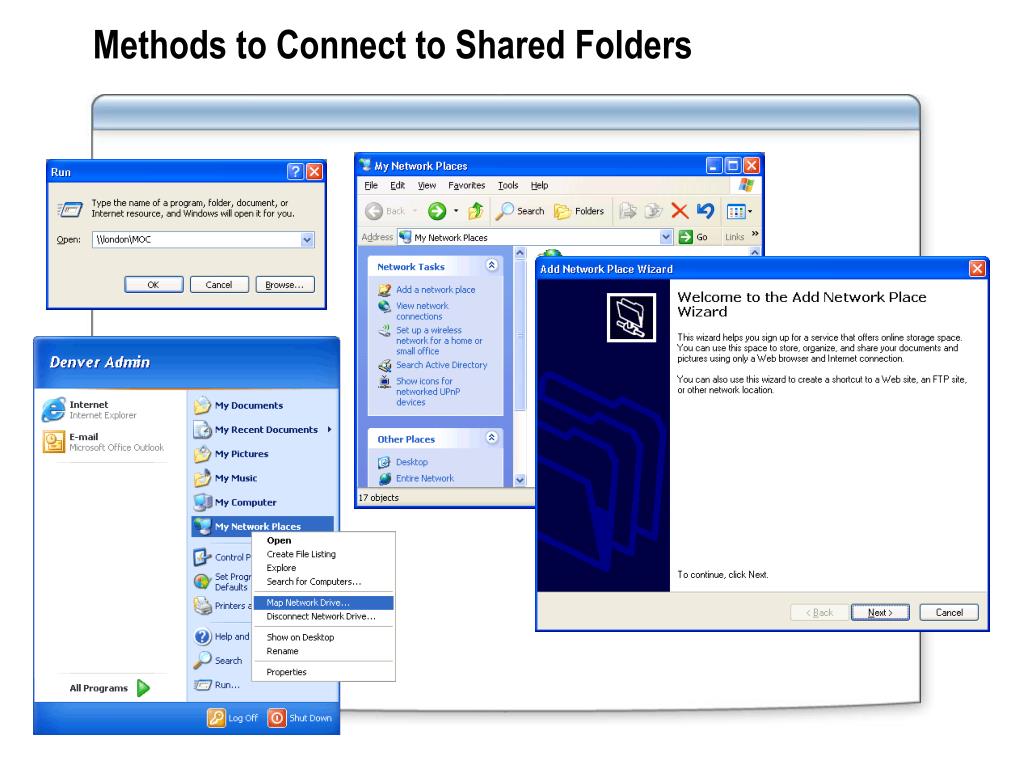Open the Edit menu
The image size is (1024, 768).
point(398,185)
